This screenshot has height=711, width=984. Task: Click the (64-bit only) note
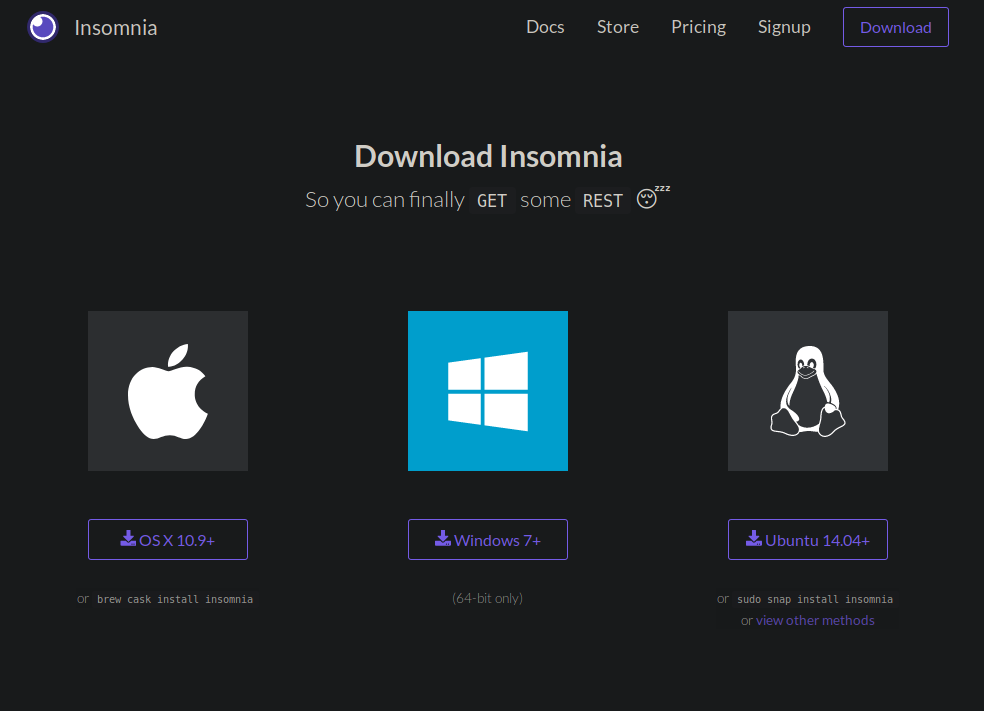488,599
